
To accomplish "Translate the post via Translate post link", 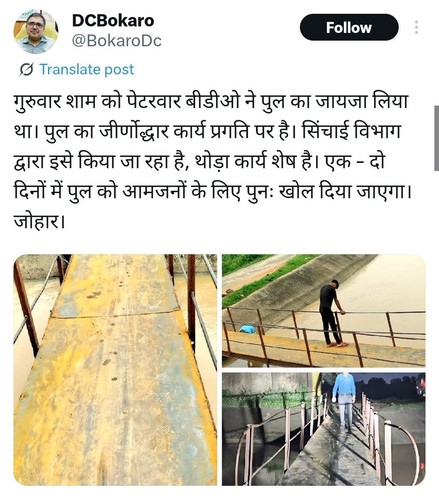I will pos(87,69).
